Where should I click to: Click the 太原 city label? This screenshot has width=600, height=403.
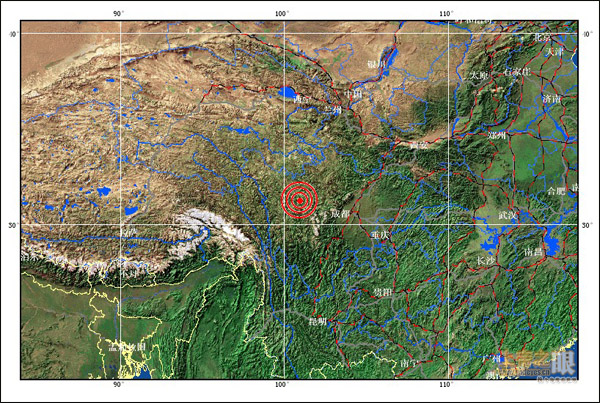pyautogui.click(x=478, y=76)
